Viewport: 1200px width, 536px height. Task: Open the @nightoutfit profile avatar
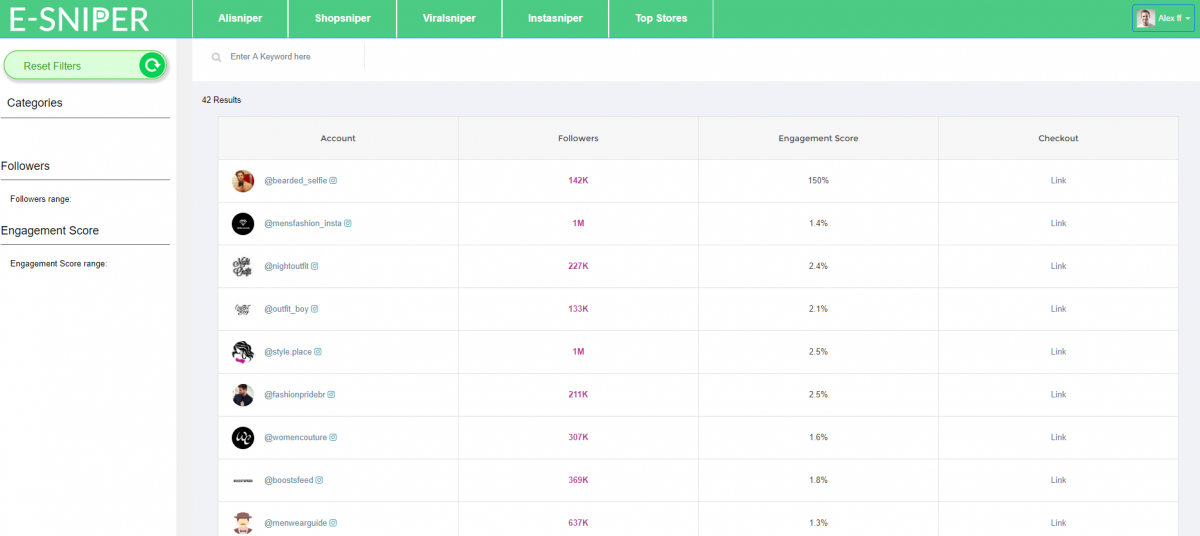tap(243, 266)
